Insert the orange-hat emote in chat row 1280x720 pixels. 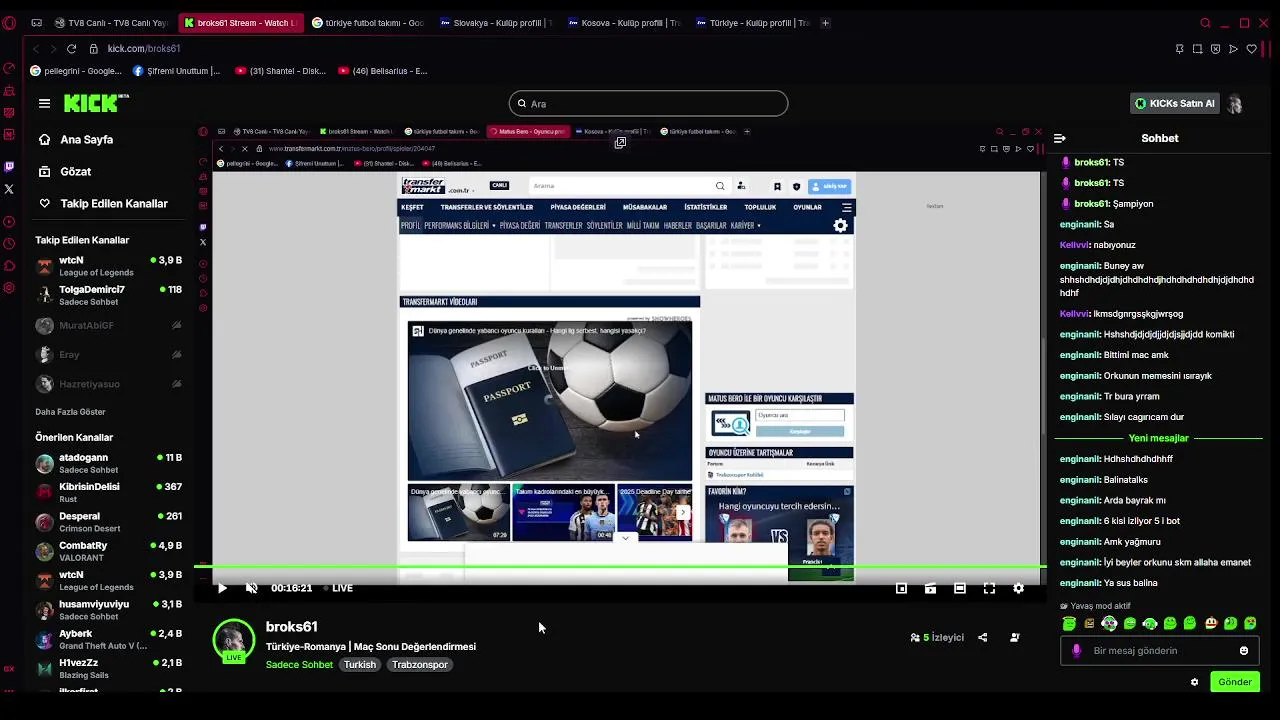(x=1210, y=623)
